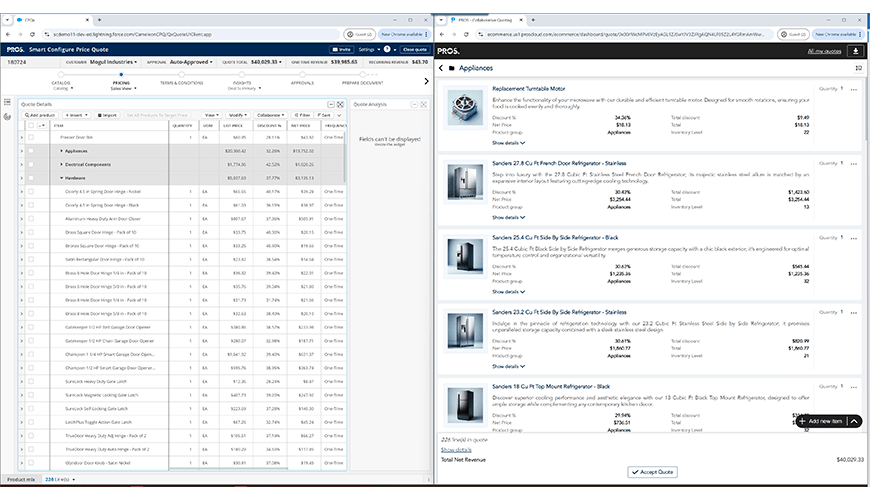Viewport: 870px width, 500px height.
Task: Open the chart icon in the left sidebar
Action: tap(7, 117)
